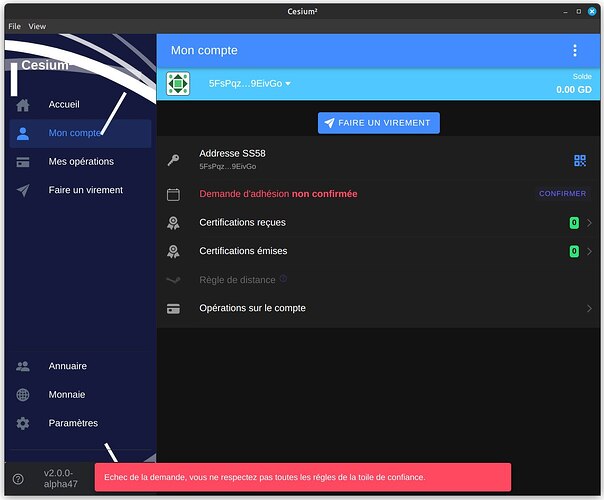
Task: Click the help question mark icon
Action: coord(18,479)
